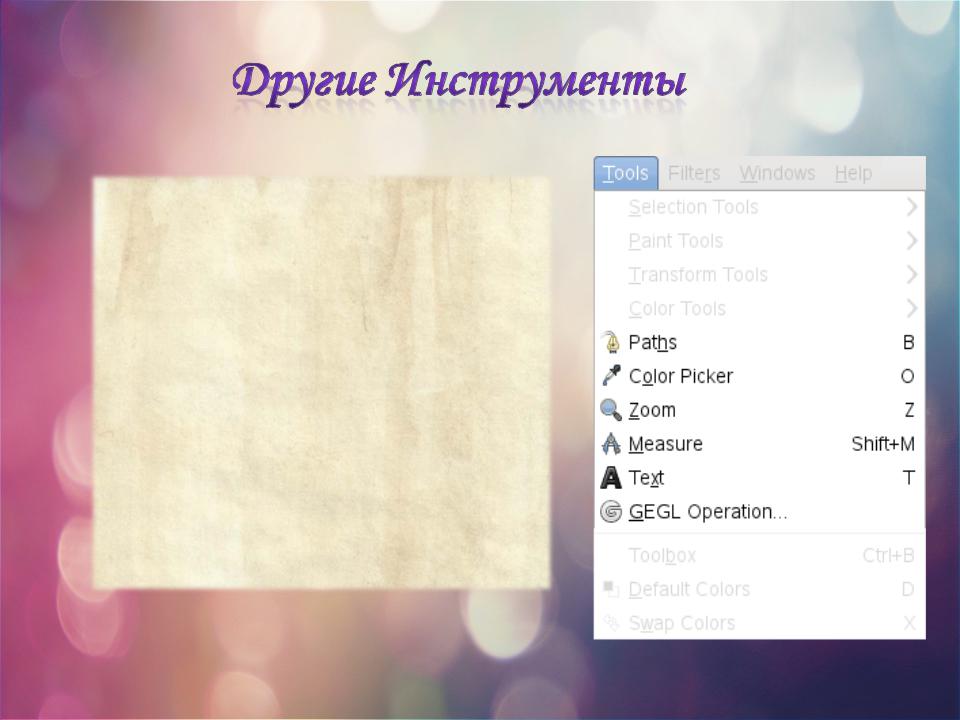Choose Color Tools menu entry

pos(759,308)
